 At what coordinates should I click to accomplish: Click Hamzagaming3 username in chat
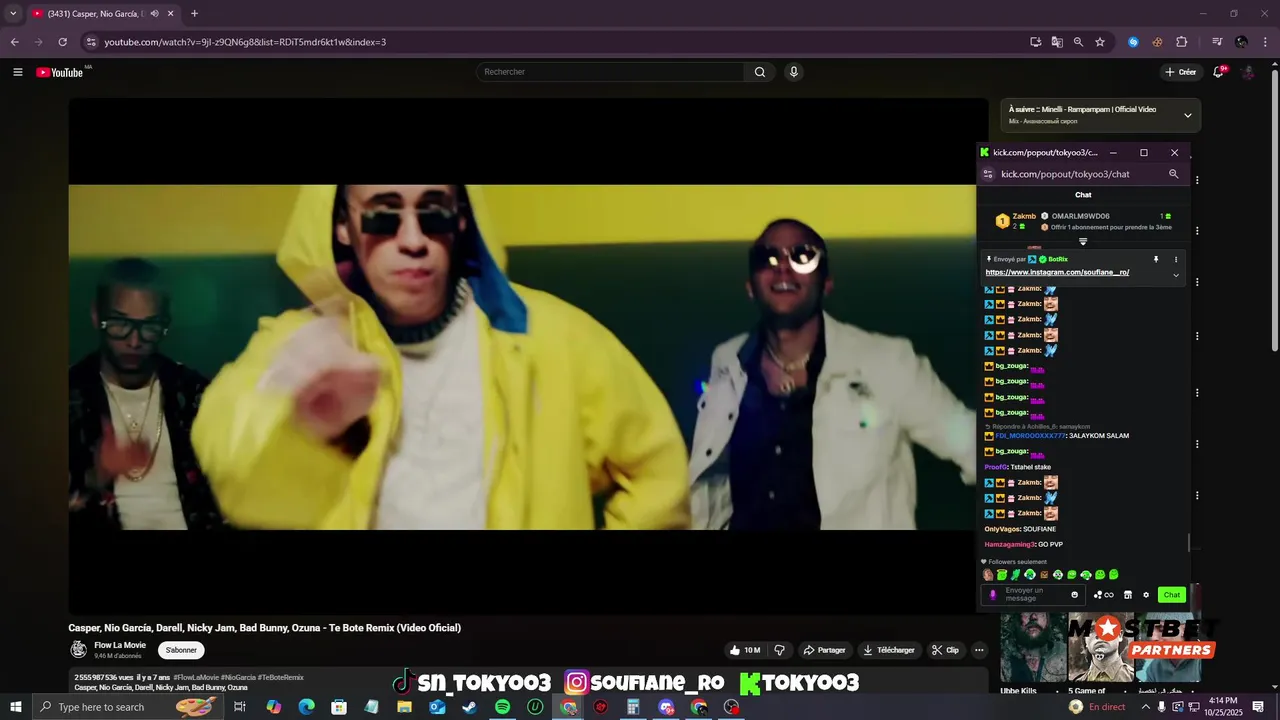pos(1009,544)
